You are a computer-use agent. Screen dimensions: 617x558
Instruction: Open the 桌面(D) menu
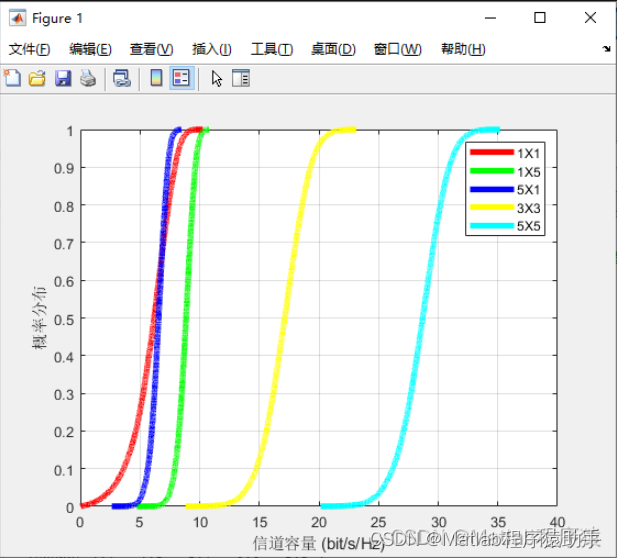coord(333,50)
